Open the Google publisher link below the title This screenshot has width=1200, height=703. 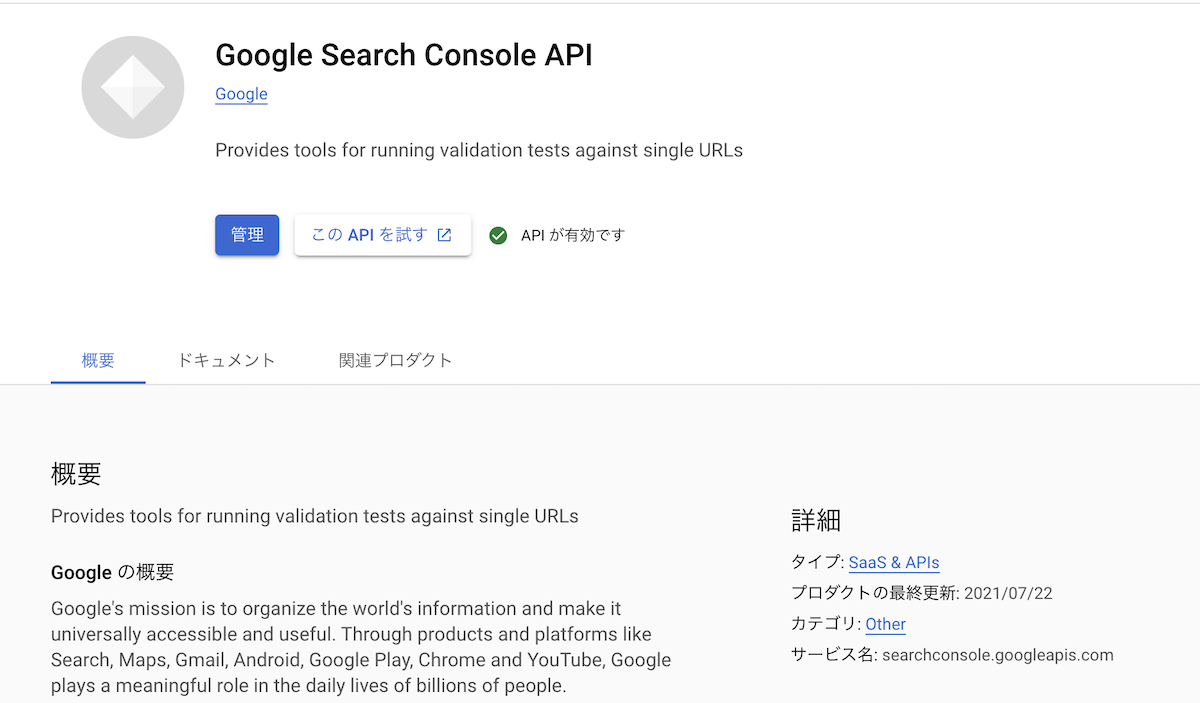(x=240, y=94)
